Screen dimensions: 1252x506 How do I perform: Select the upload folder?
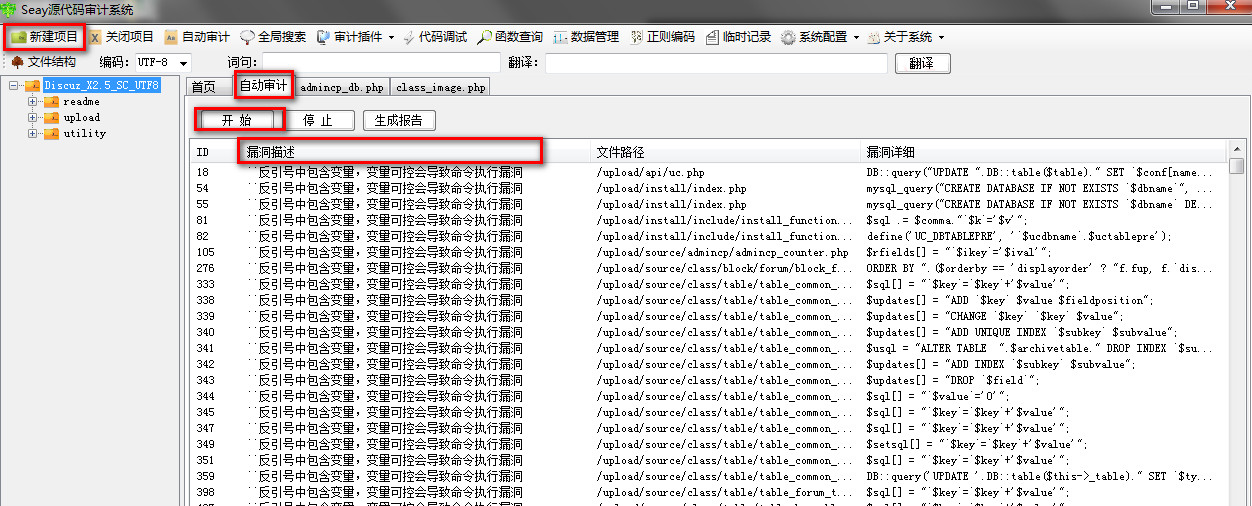click(81, 117)
